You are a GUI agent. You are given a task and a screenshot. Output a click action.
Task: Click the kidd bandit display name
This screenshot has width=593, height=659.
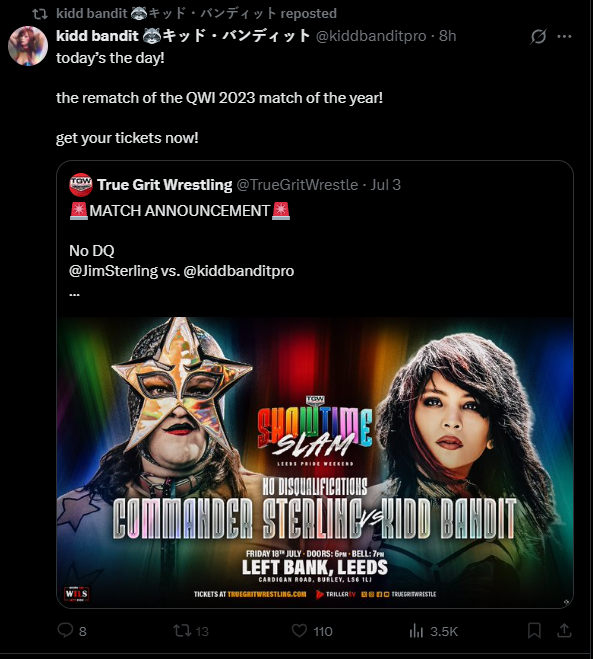[x=183, y=36]
